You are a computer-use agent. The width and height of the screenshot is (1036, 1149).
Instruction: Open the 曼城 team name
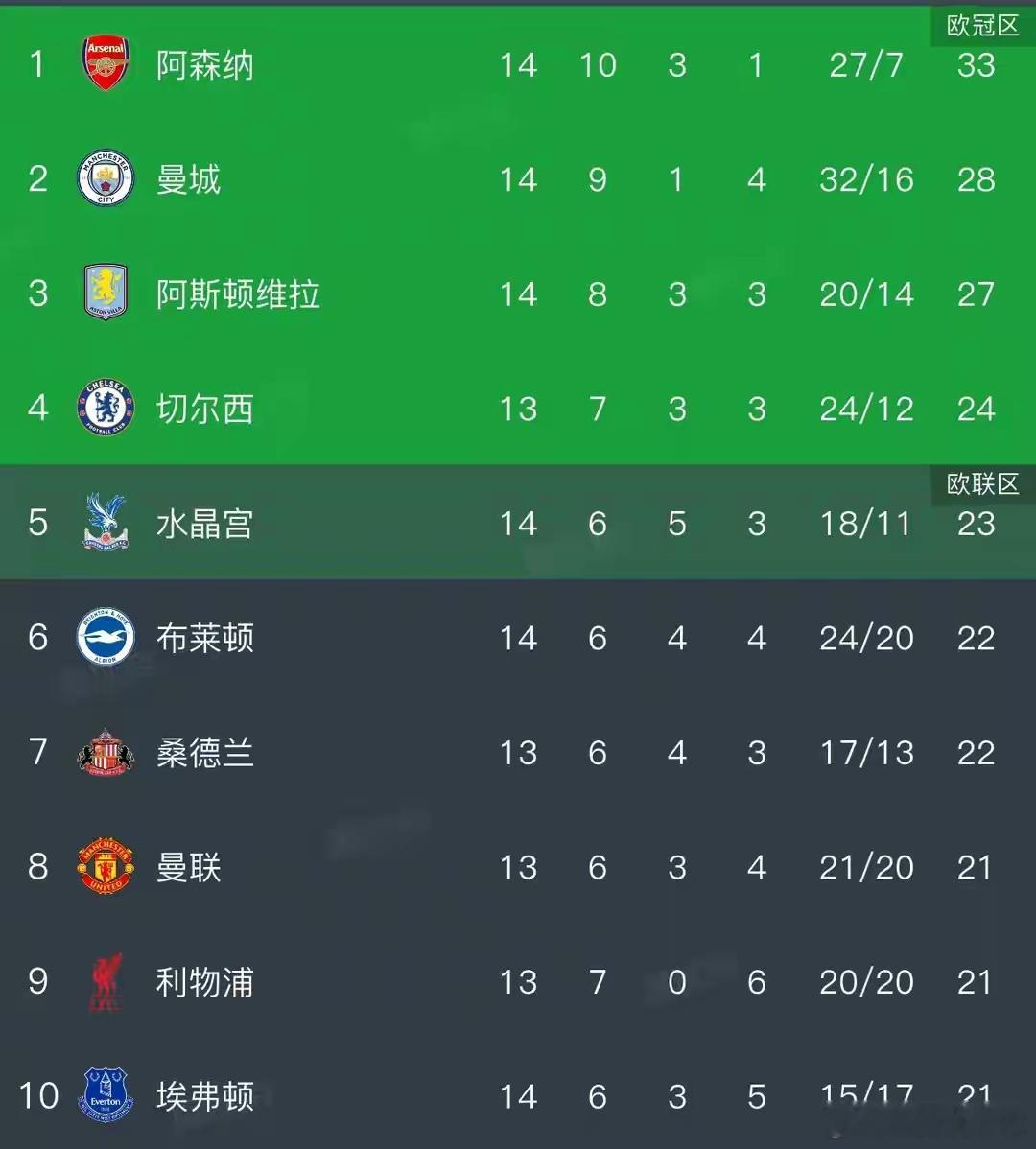click(189, 179)
